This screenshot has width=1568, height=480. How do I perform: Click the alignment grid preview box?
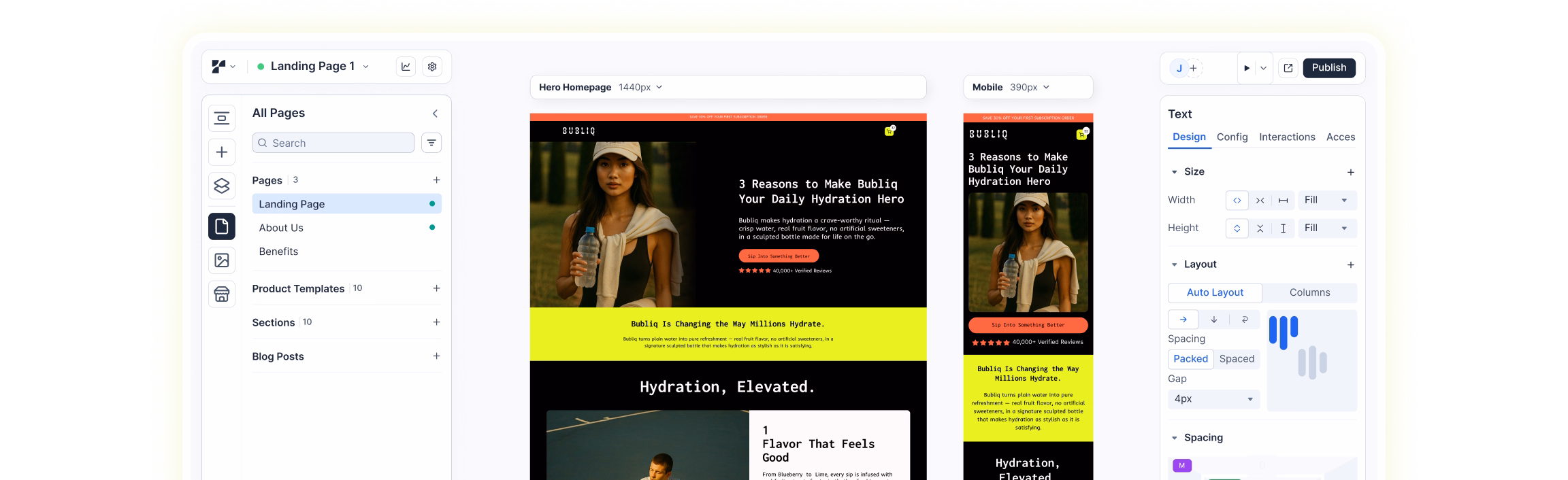coord(1311,361)
